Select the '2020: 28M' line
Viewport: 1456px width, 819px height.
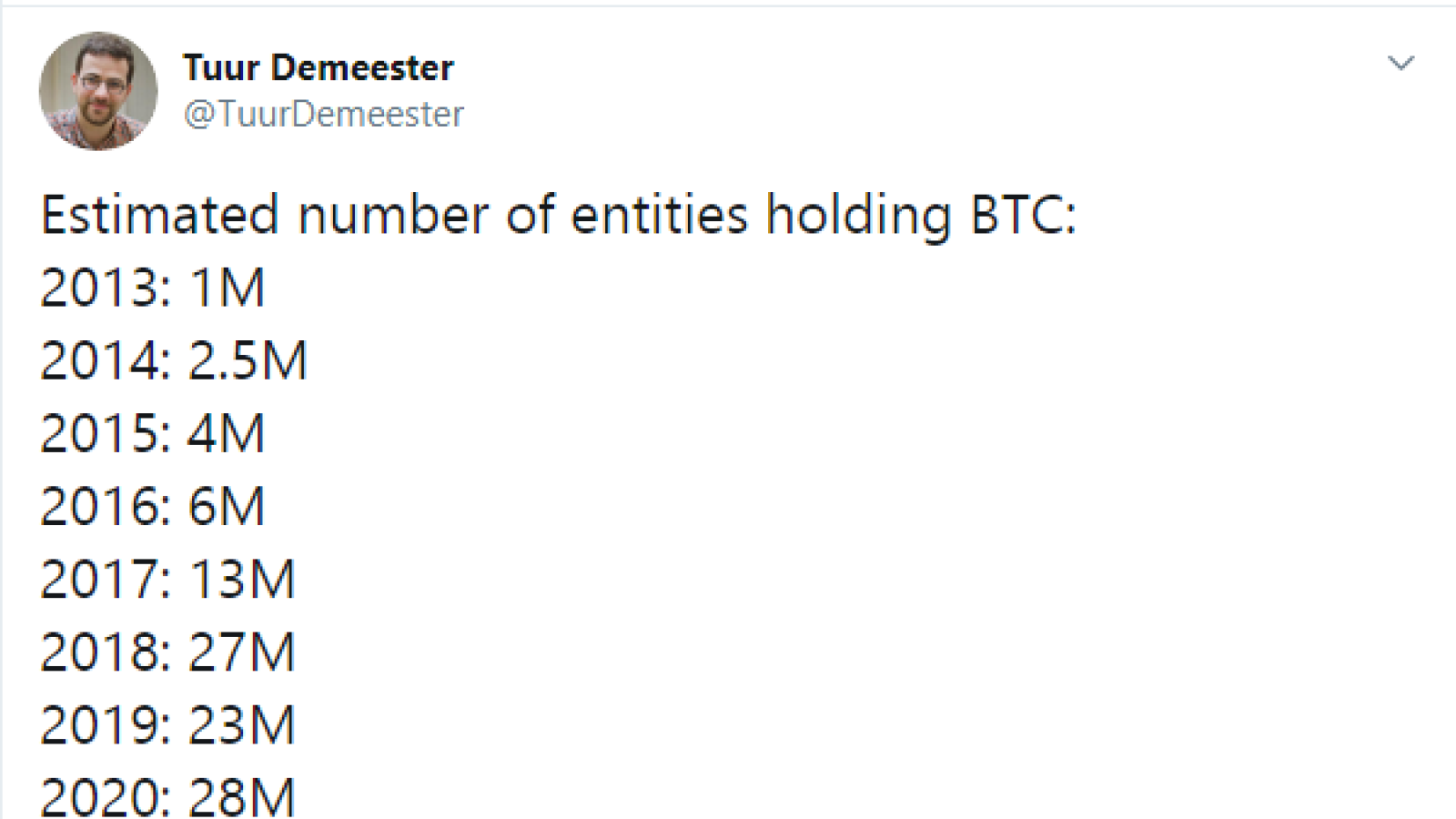[x=168, y=796]
